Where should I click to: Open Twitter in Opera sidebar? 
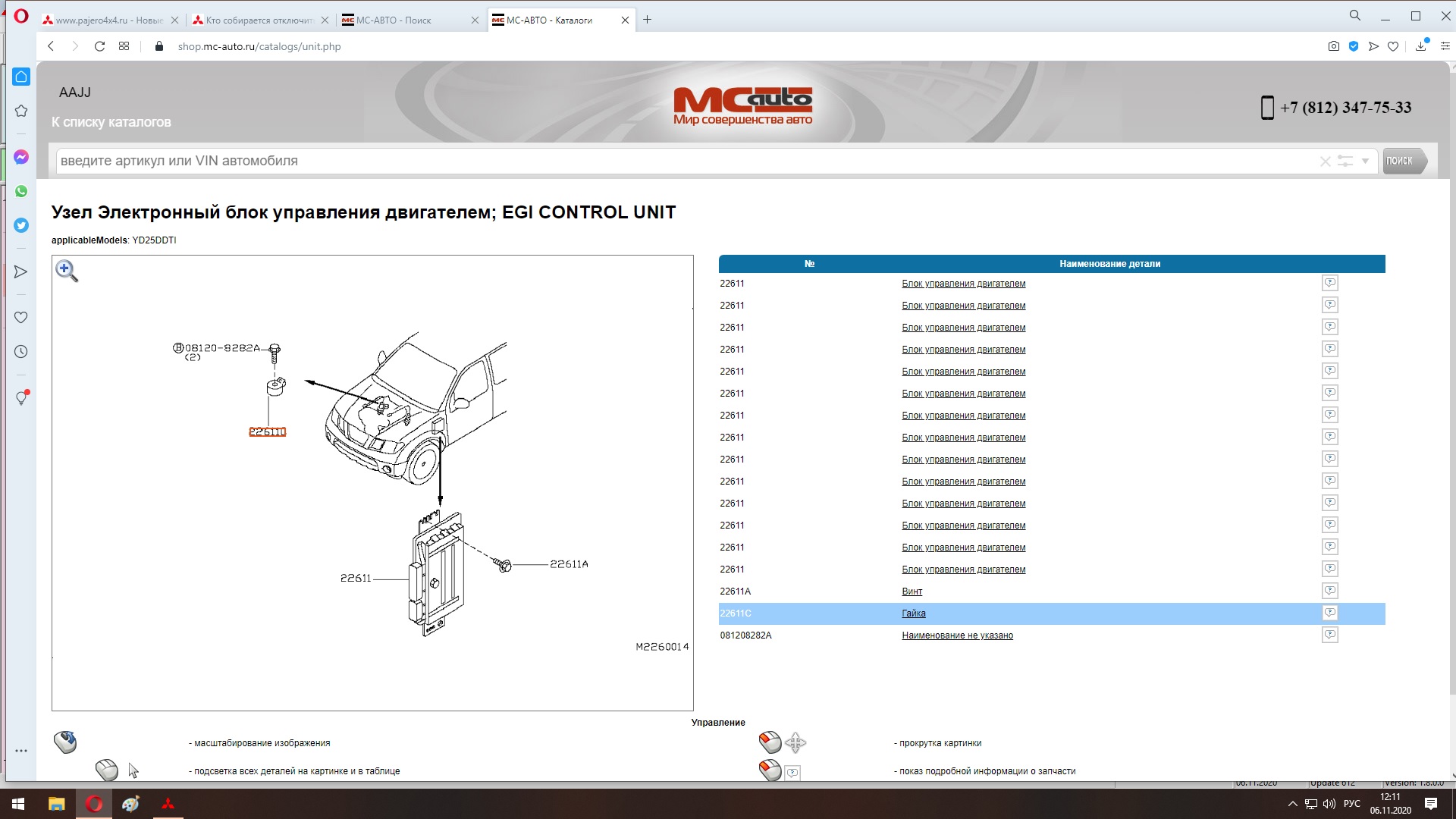click(x=21, y=225)
